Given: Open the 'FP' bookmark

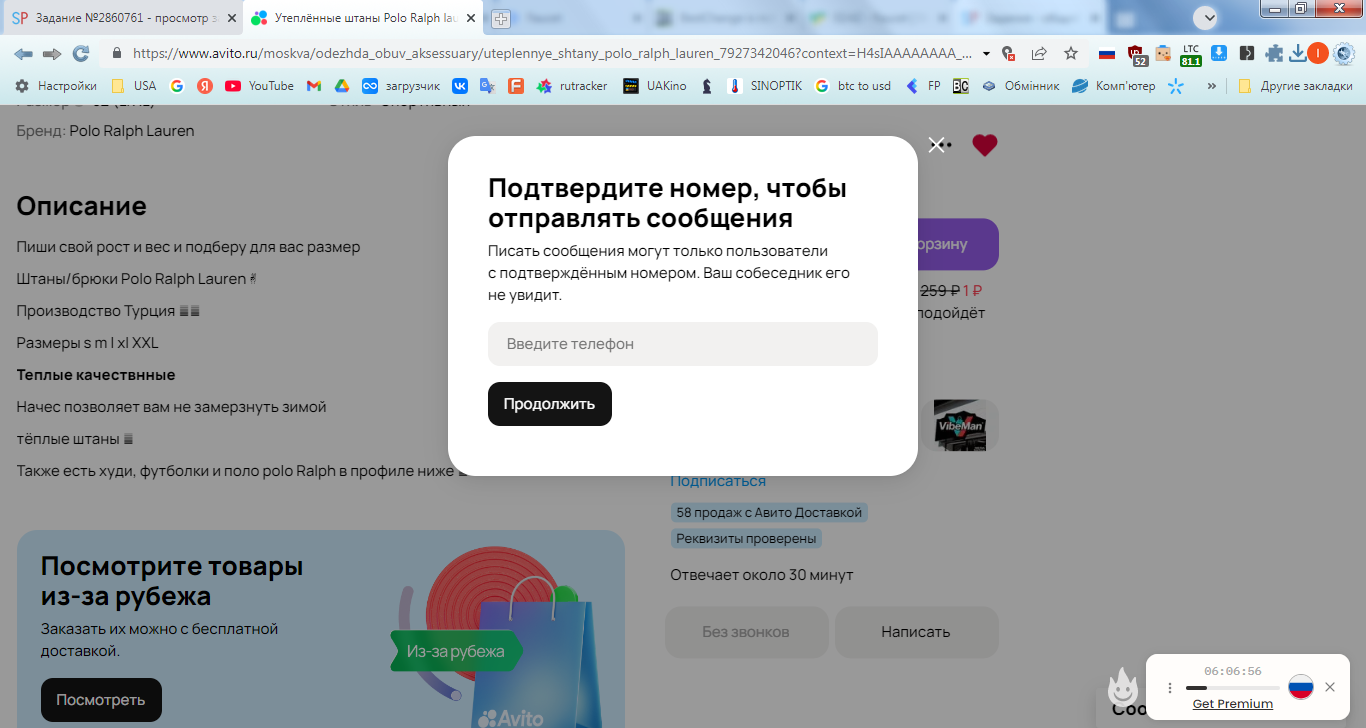Looking at the screenshot, I should 923,86.
